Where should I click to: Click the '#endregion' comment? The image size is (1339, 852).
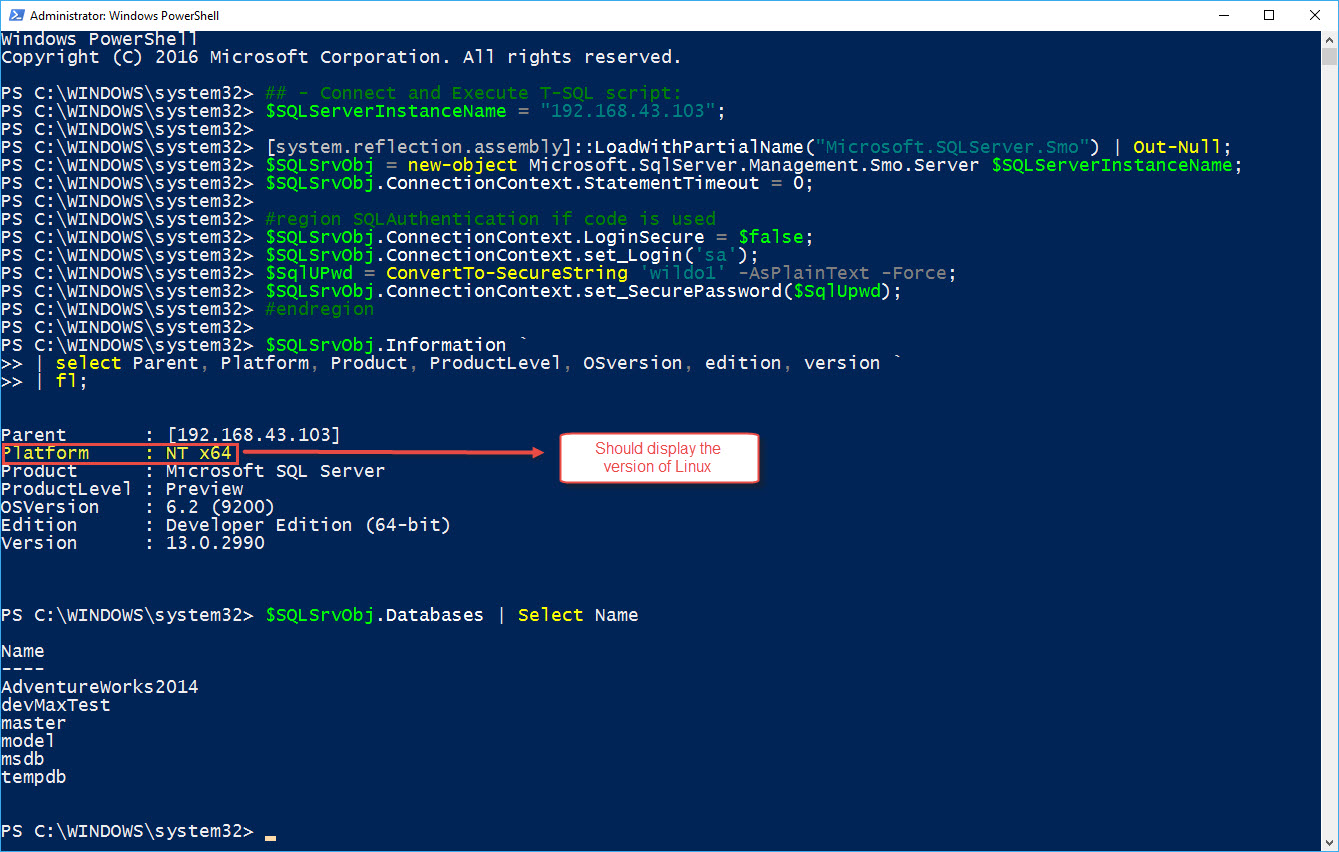pyautogui.click(x=320, y=309)
